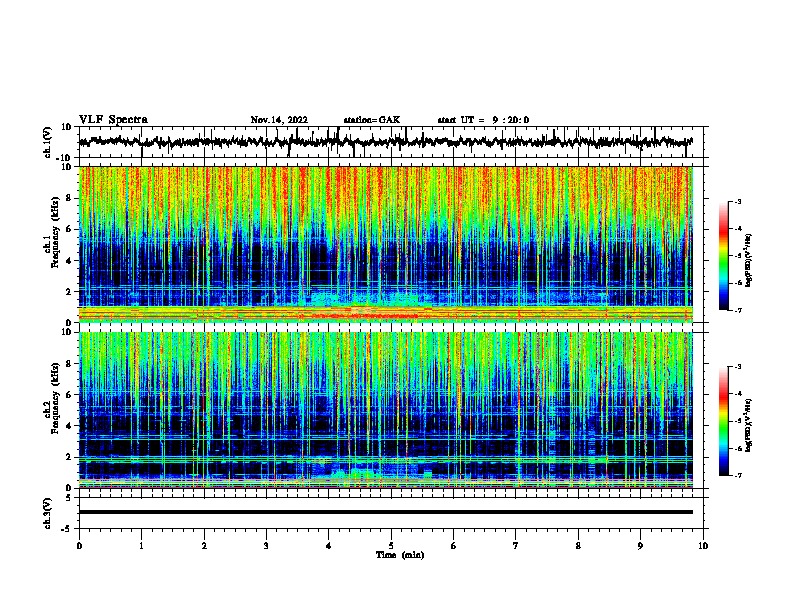
Task: Click time axis tick label "6"
Action: click(x=454, y=546)
